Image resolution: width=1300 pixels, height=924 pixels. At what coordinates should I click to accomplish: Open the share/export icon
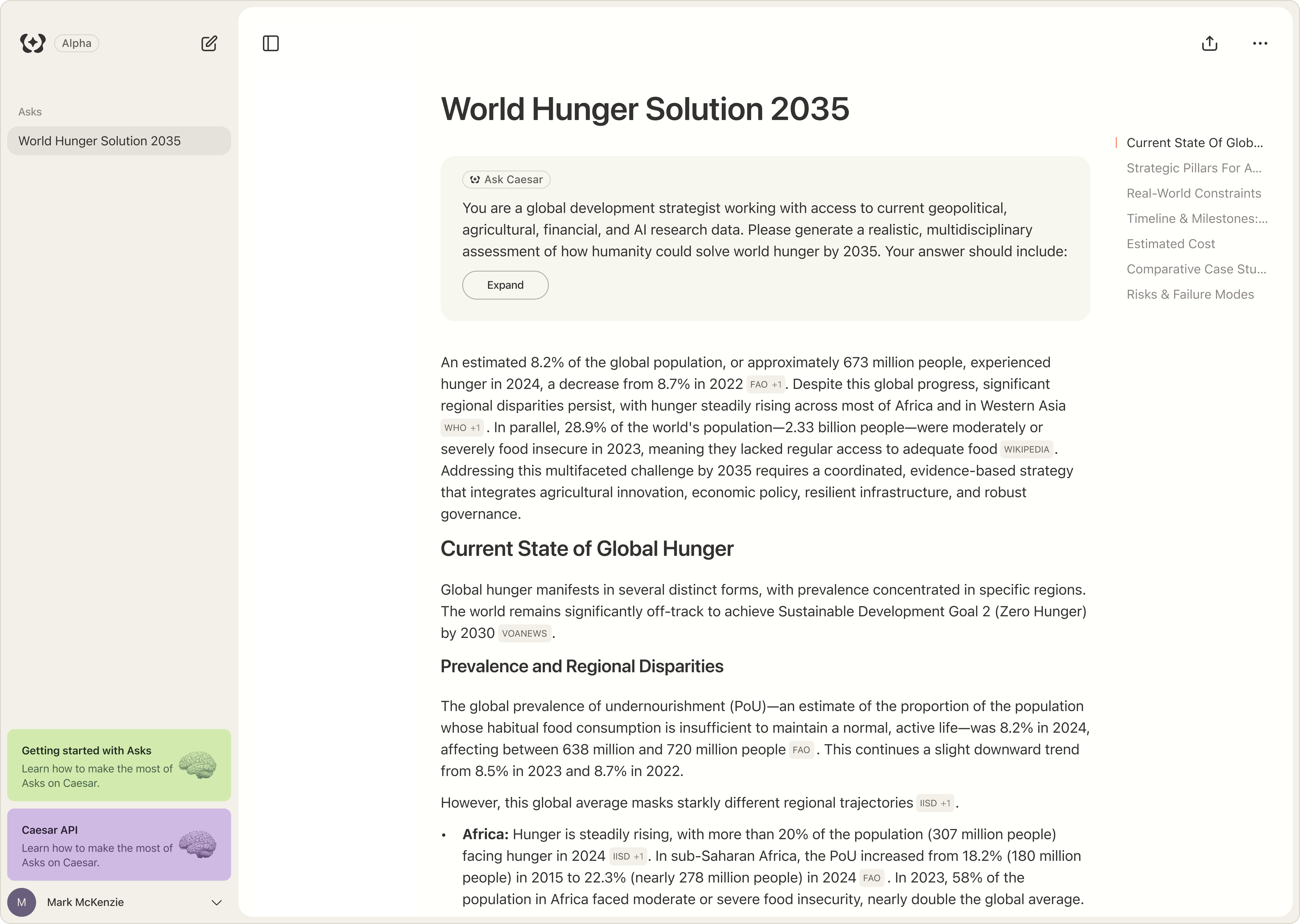(x=1209, y=43)
